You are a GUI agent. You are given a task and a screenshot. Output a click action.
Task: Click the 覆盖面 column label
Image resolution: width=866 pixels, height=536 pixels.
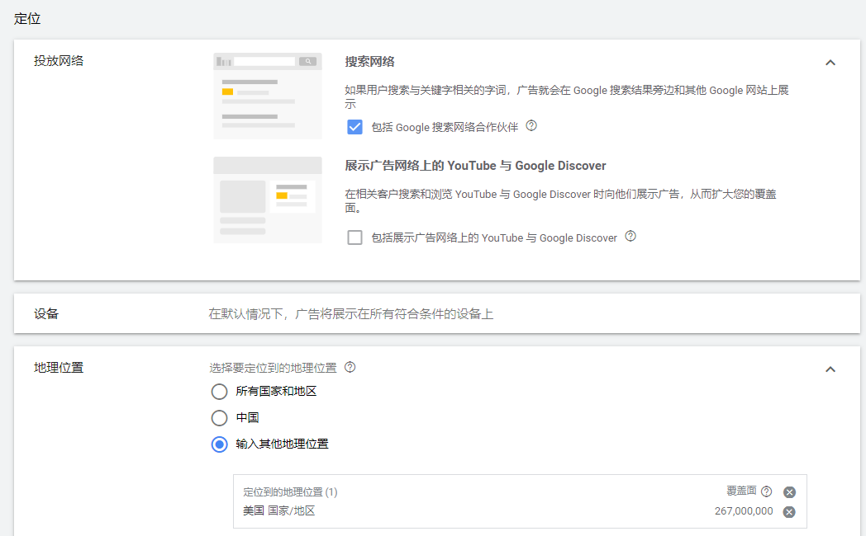741,491
